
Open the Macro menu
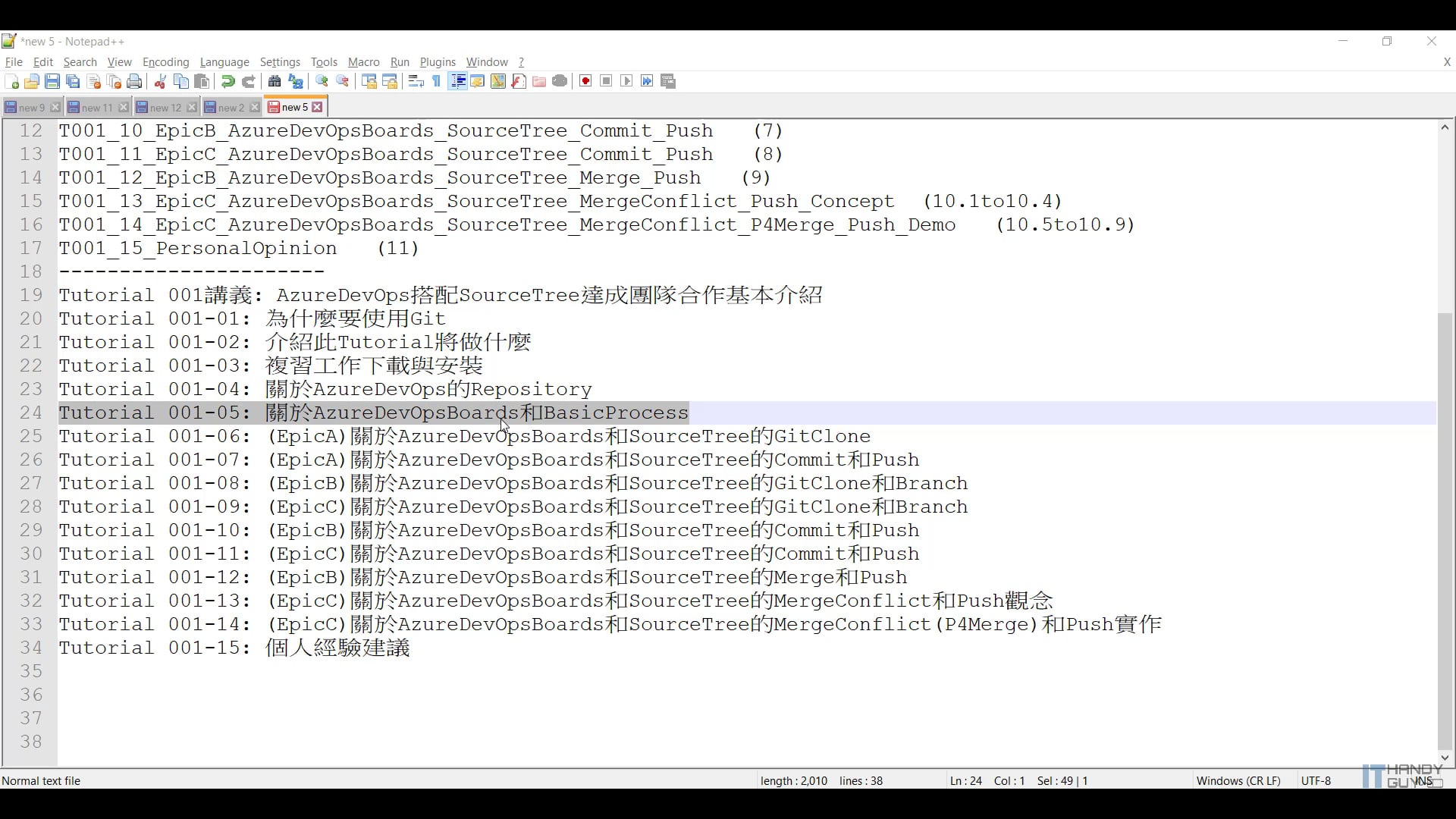[363, 62]
